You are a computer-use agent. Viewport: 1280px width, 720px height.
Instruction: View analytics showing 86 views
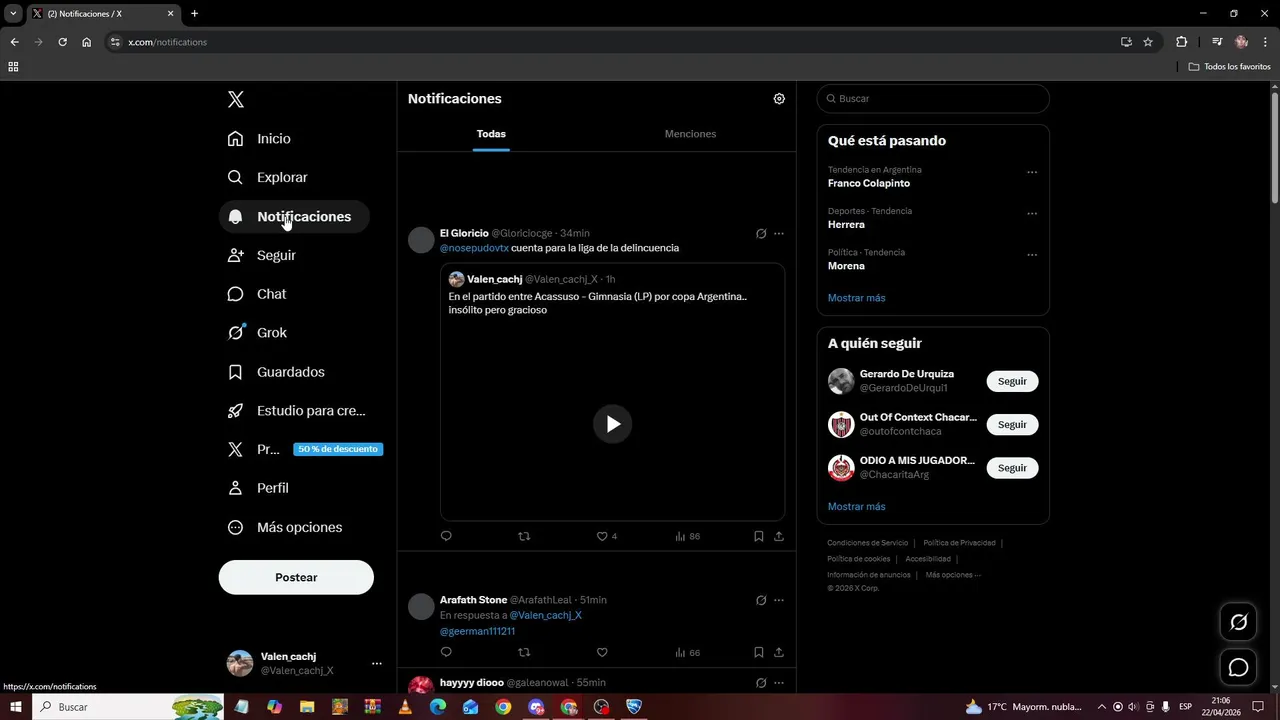tap(688, 536)
